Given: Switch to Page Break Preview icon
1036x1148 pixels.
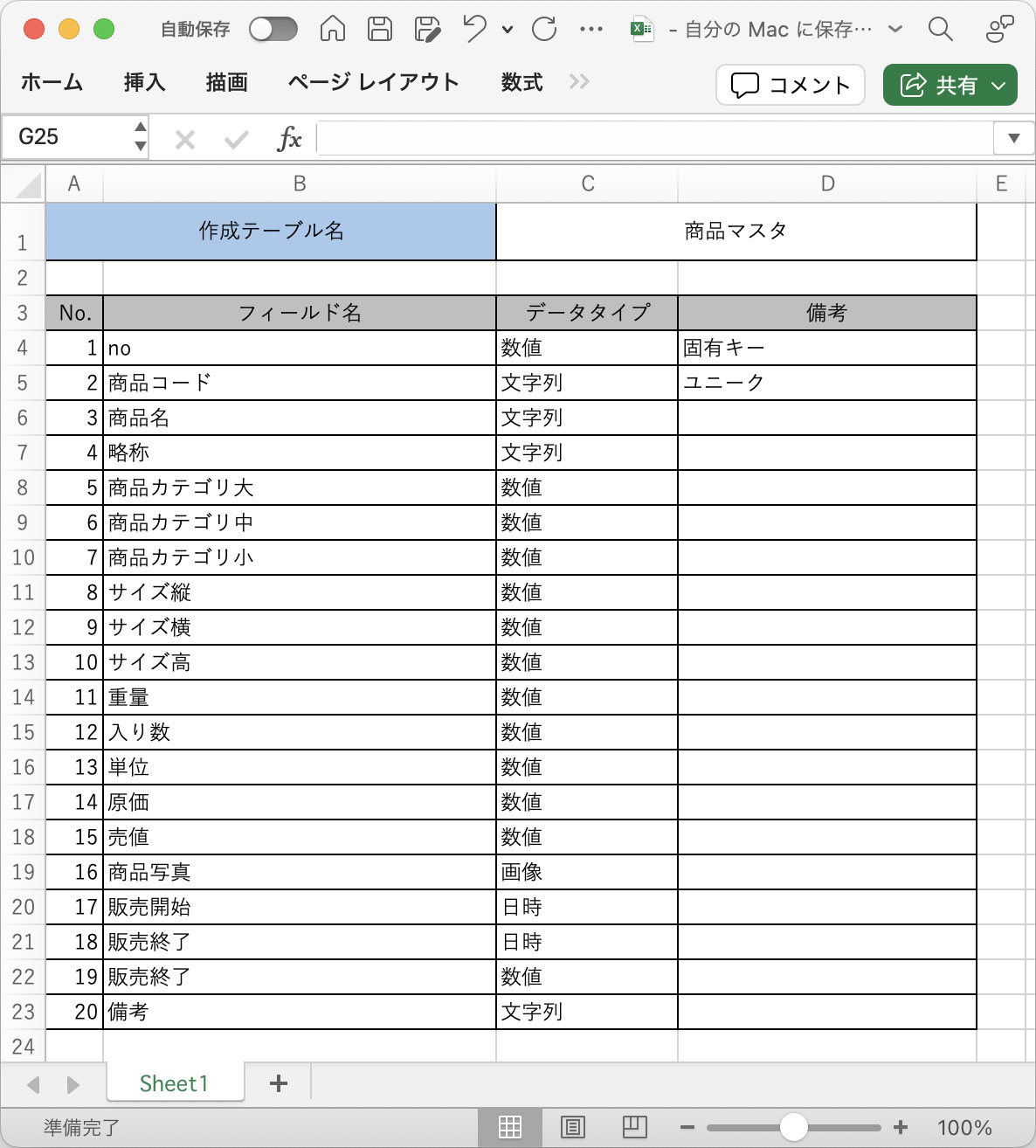Looking at the screenshot, I should pos(634,1127).
